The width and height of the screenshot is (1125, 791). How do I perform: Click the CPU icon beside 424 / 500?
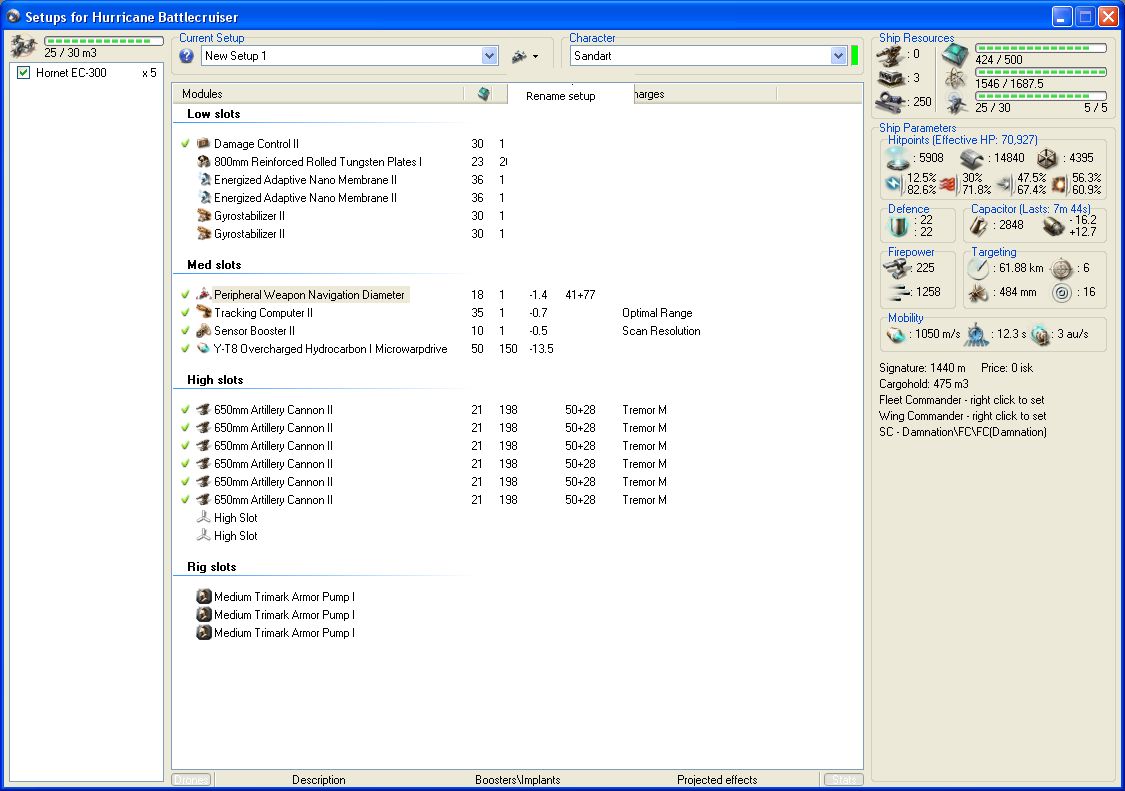(956, 55)
